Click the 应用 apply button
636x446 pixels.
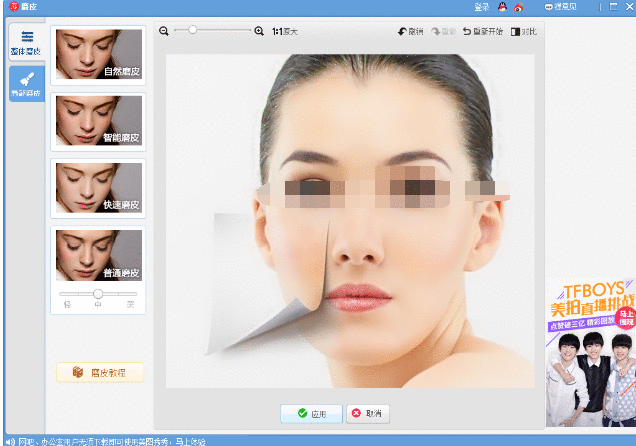(311, 413)
